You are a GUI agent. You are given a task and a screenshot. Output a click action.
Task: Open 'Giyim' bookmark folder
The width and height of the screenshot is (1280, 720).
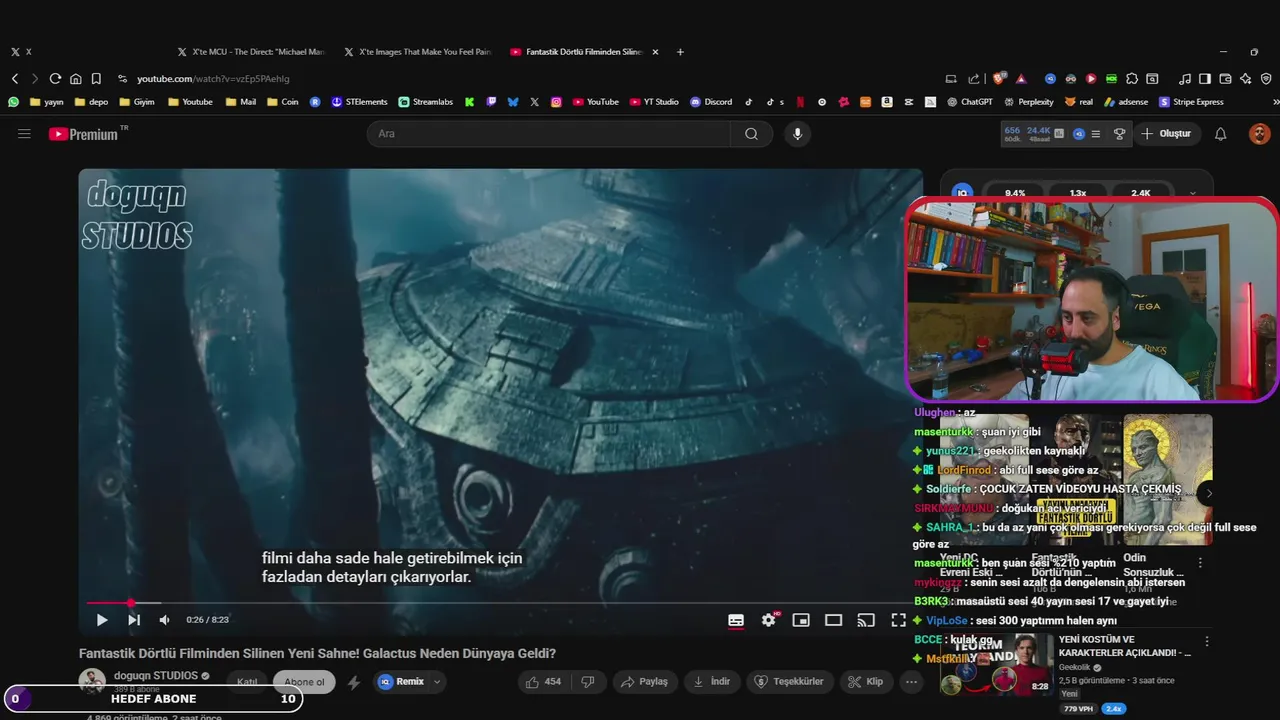[137, 102]
